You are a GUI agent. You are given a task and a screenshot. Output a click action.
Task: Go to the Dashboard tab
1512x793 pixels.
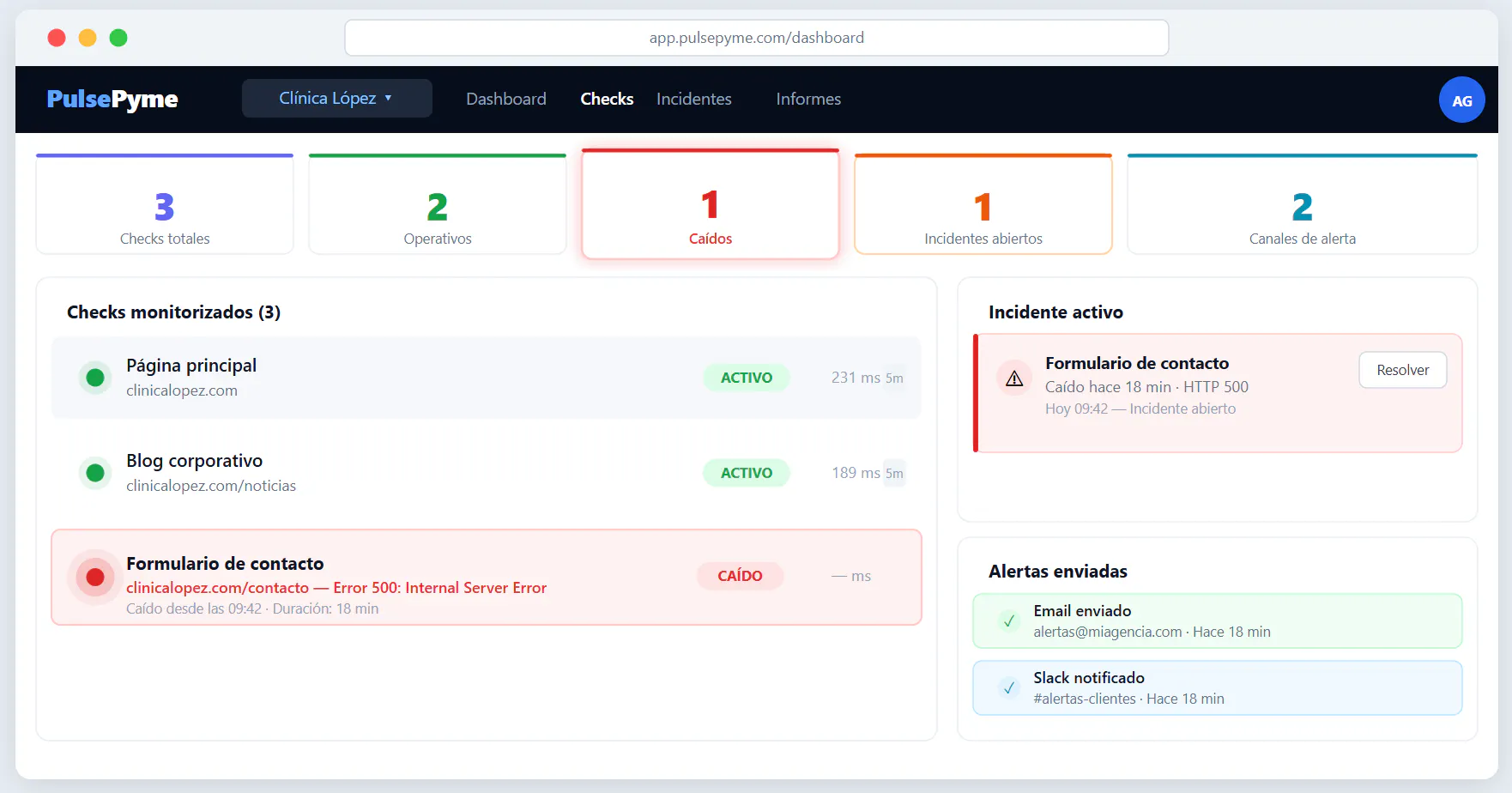(x=505, y=99)
